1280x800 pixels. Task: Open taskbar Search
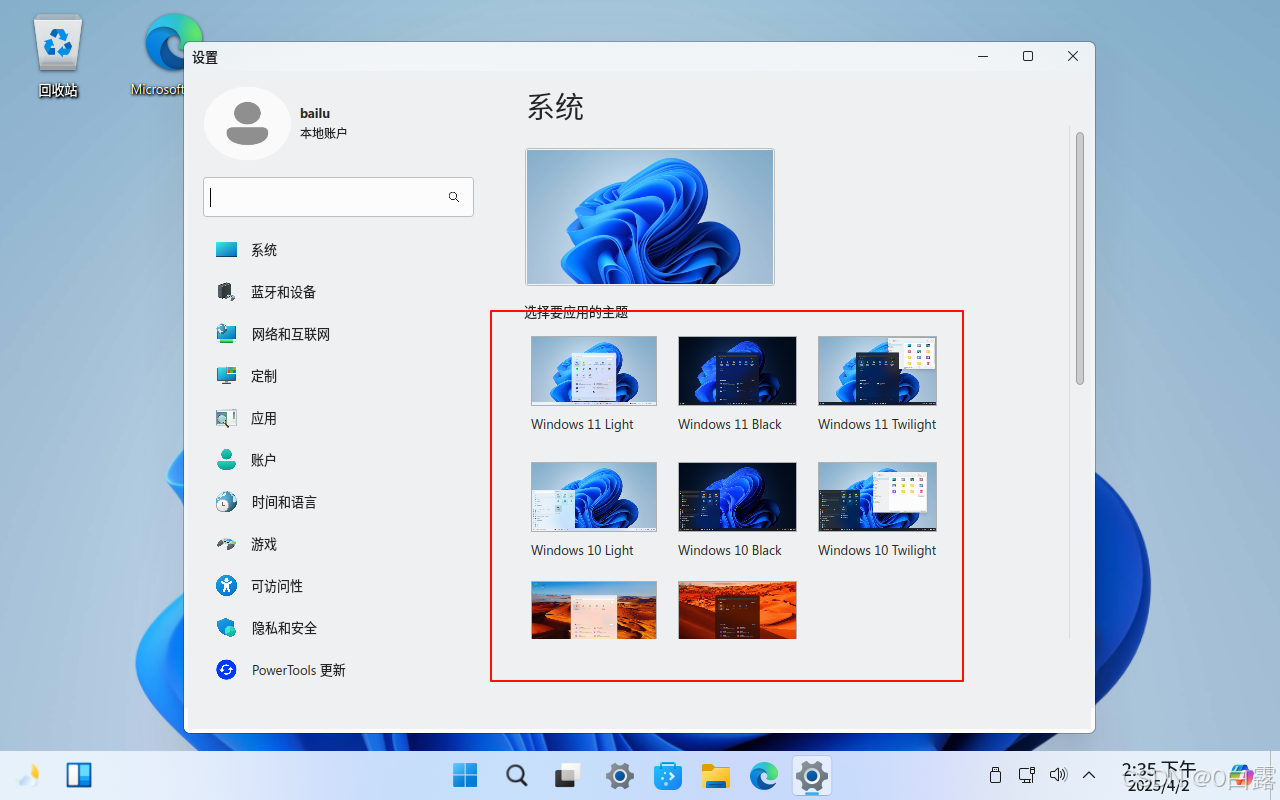point(516,775)
